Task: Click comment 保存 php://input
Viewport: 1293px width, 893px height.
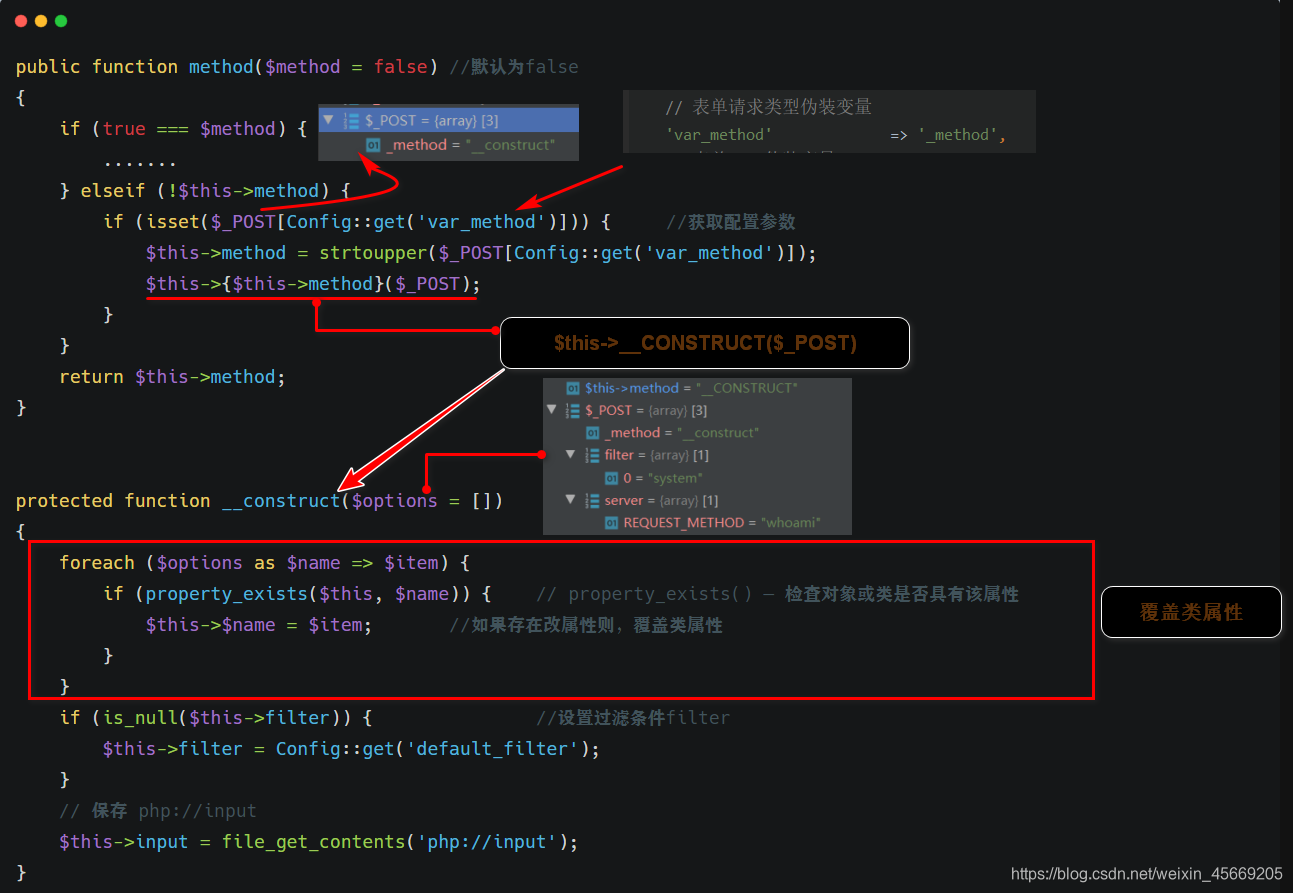Action: [x=158, y=811]
